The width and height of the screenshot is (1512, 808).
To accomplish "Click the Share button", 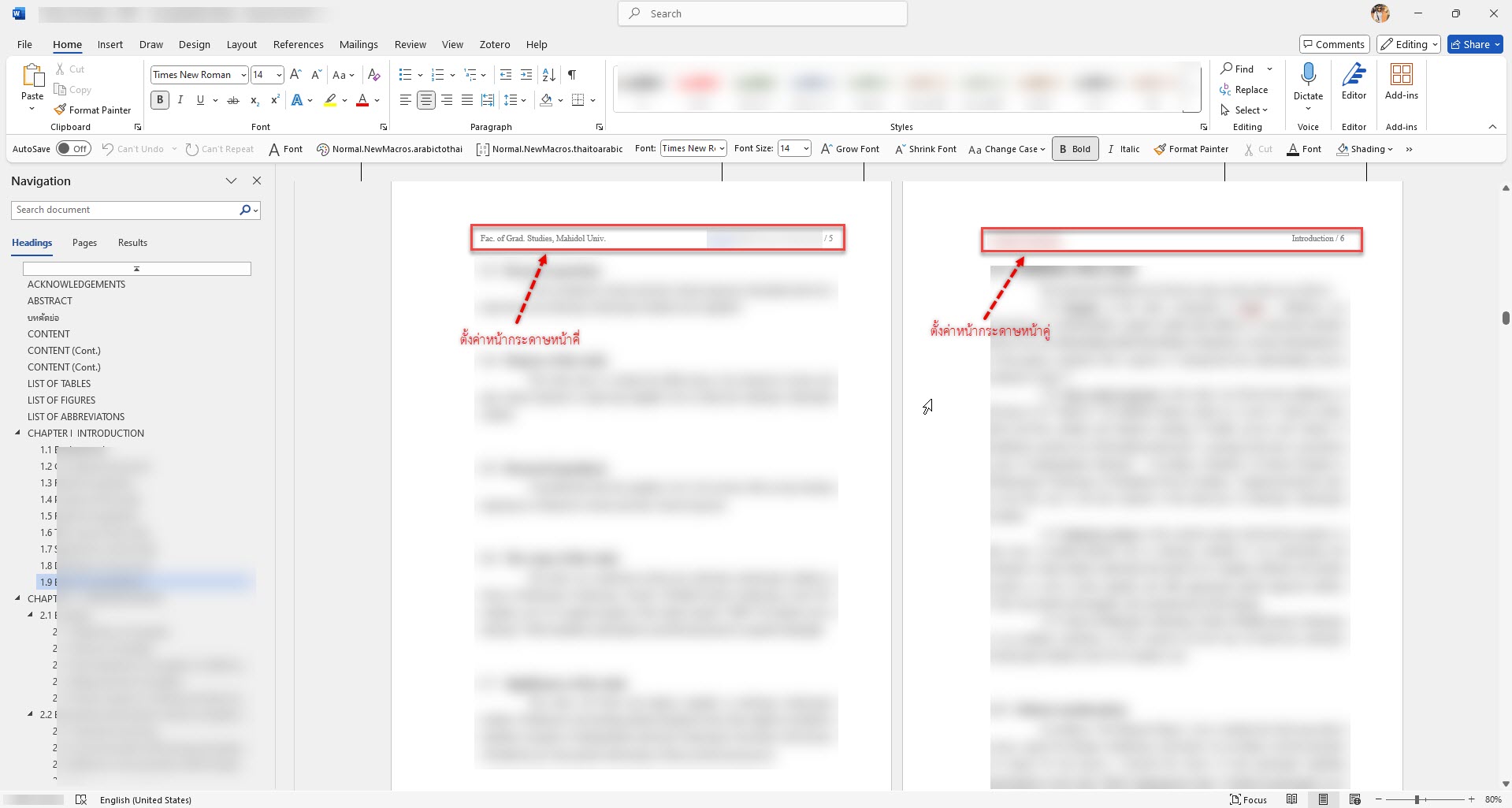I will tap(1475, 44).
